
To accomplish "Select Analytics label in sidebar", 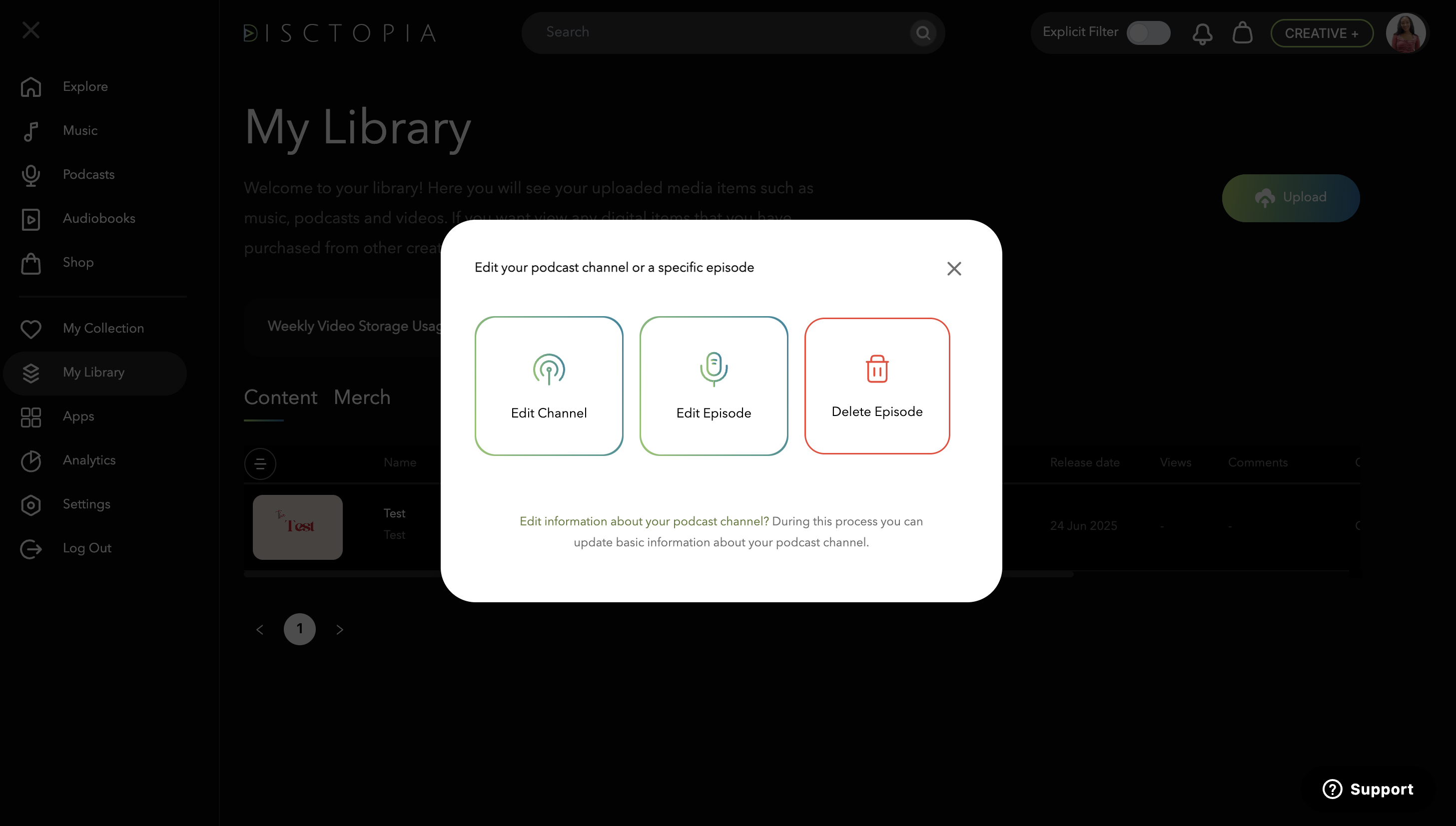I will pyautogui.click(x=89, y=460).
